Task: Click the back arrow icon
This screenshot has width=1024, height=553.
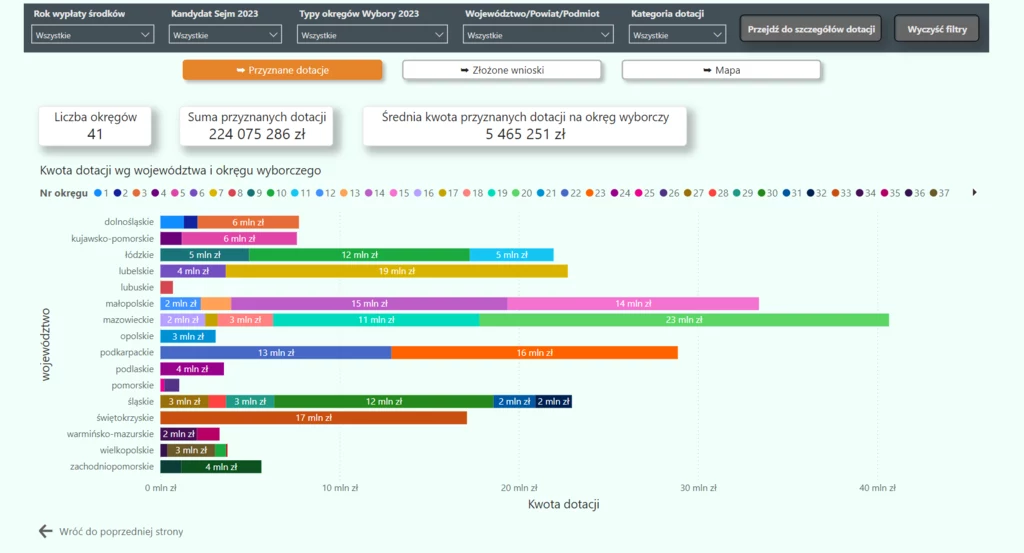Action: [45, 531]
